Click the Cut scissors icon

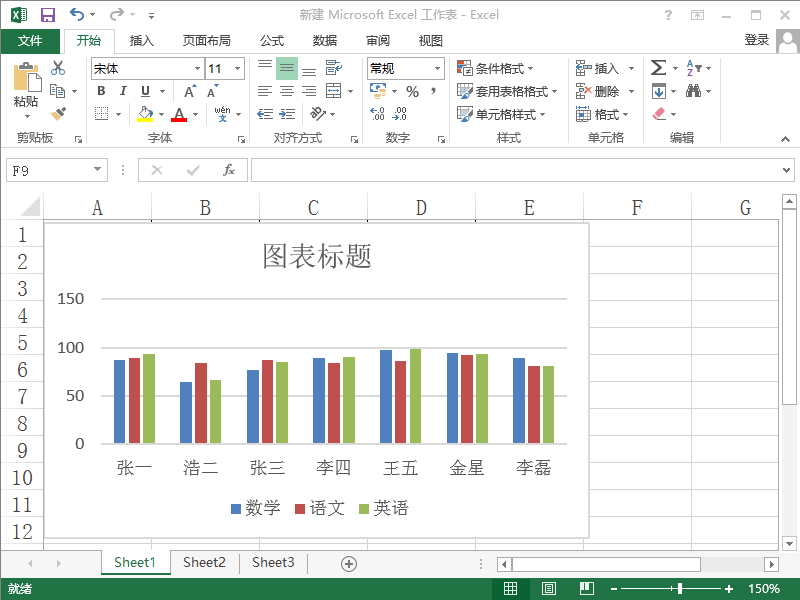click(58, 68)
